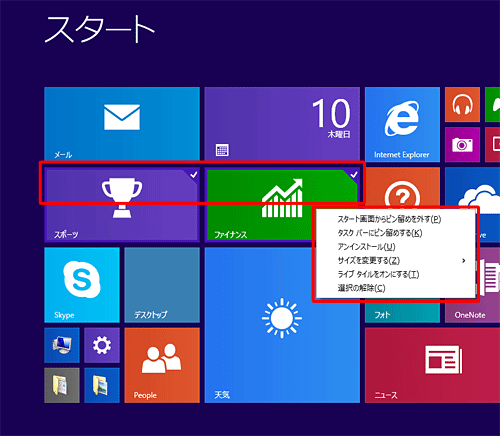The height and width of the screenshot is (436, 500).
Task: Uncheck the checkmark on the スポーツ tile
Action: click(x=193, y=174)
